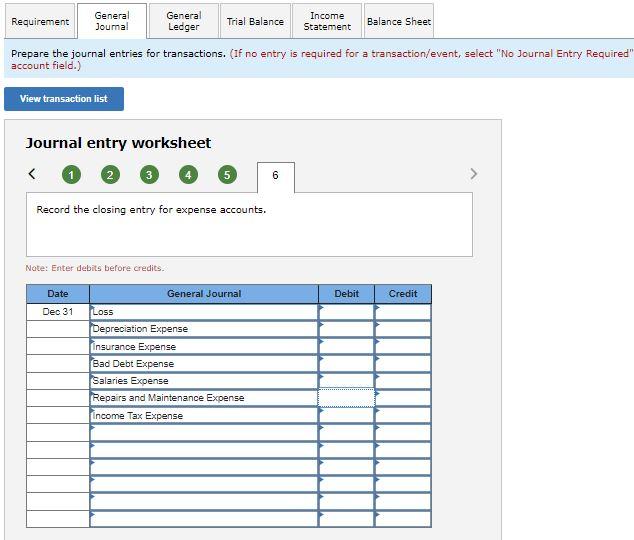Switch to the General Journal tab
This screenshot has height=540, width=634.
(112, 21)
